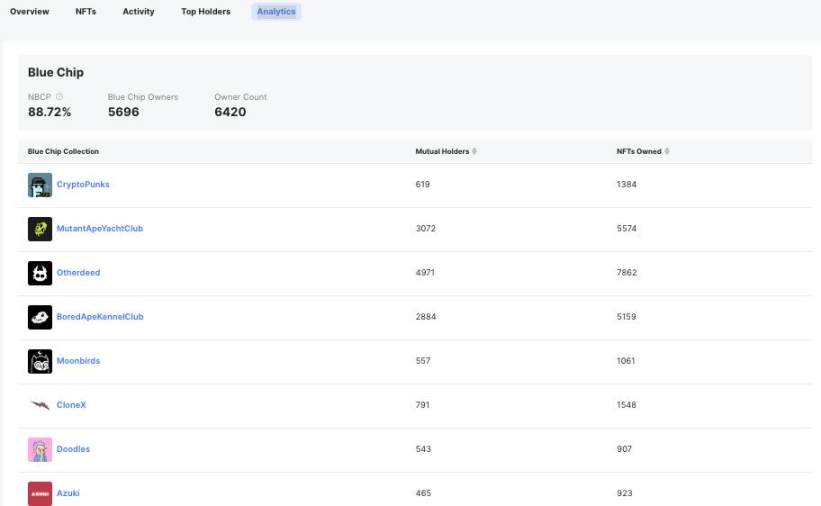Screen dimensions: 821x506
Task: Open the Doodles collection link
Action: coord(73,449)
